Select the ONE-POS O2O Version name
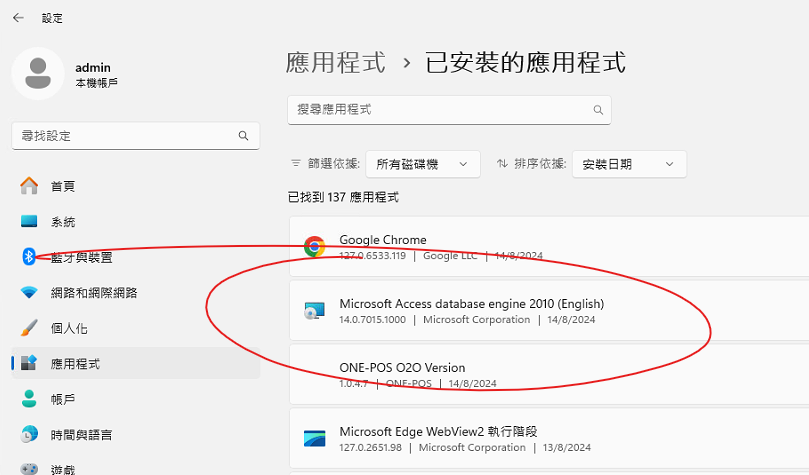The width and height of the screenshot is (809, 475). click(x=402, y=367)
